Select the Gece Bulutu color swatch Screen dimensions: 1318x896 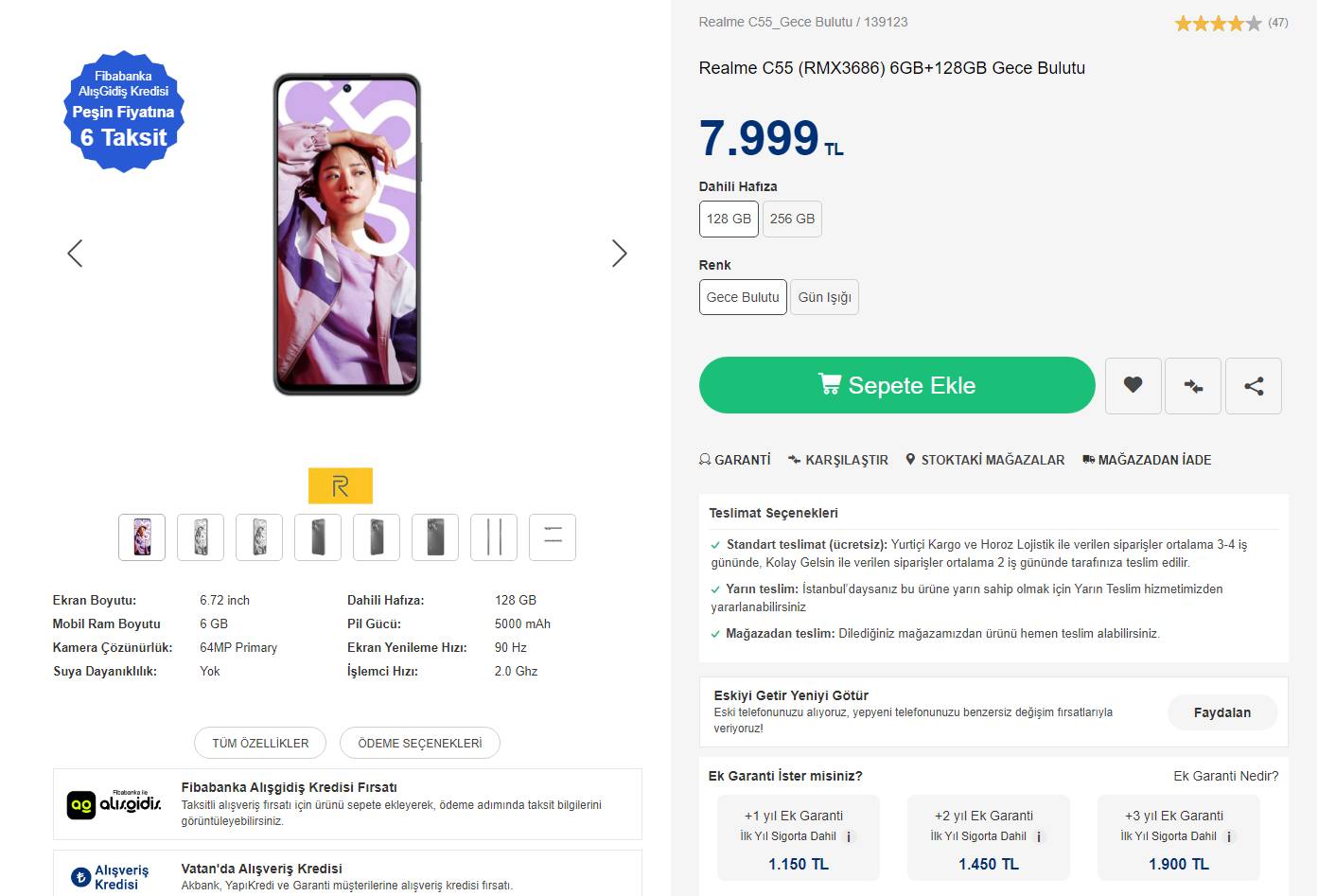click(743, 297)
